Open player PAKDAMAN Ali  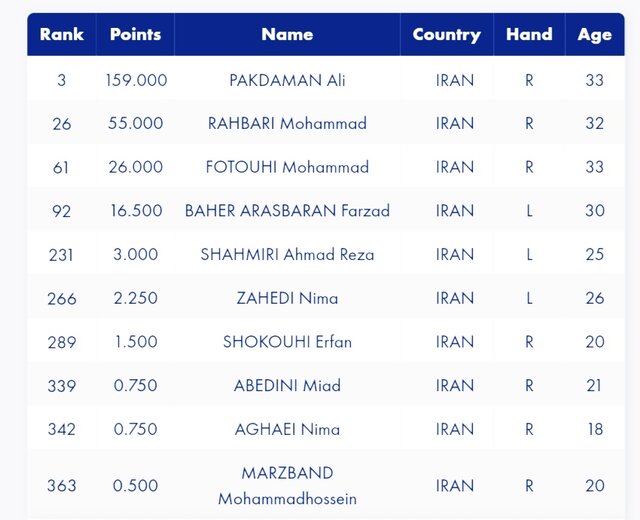coord(287,80)
